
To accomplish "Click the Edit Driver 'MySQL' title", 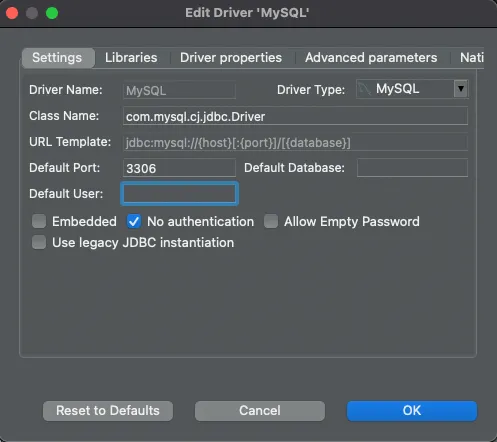I will (x=247, y=13).
